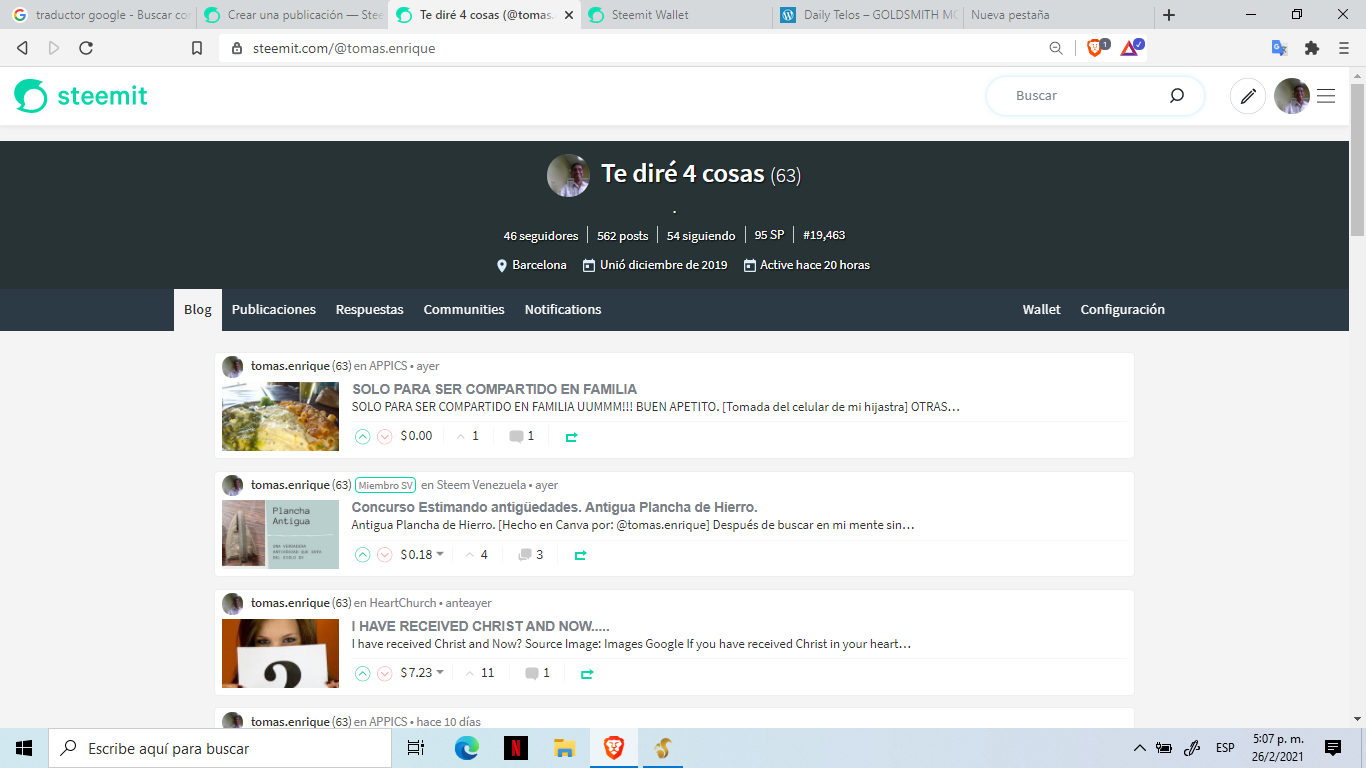The width and height of the screenshot is (1366, 768).
Task: Expand votes list showing 4 votes
Action: click(477, 554)
